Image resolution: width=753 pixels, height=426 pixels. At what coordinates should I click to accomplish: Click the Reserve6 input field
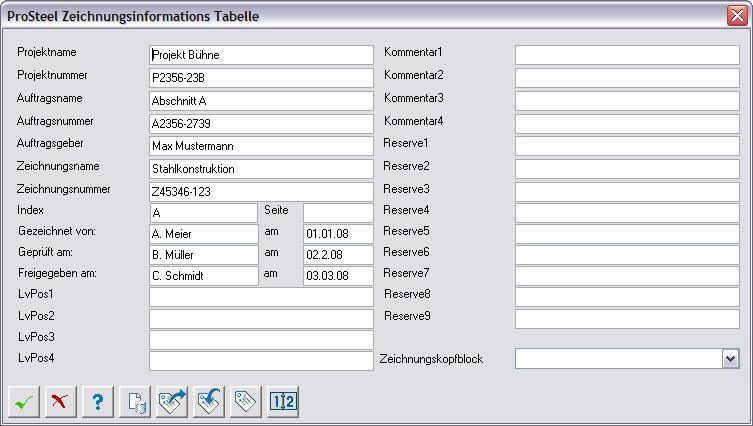627,255
